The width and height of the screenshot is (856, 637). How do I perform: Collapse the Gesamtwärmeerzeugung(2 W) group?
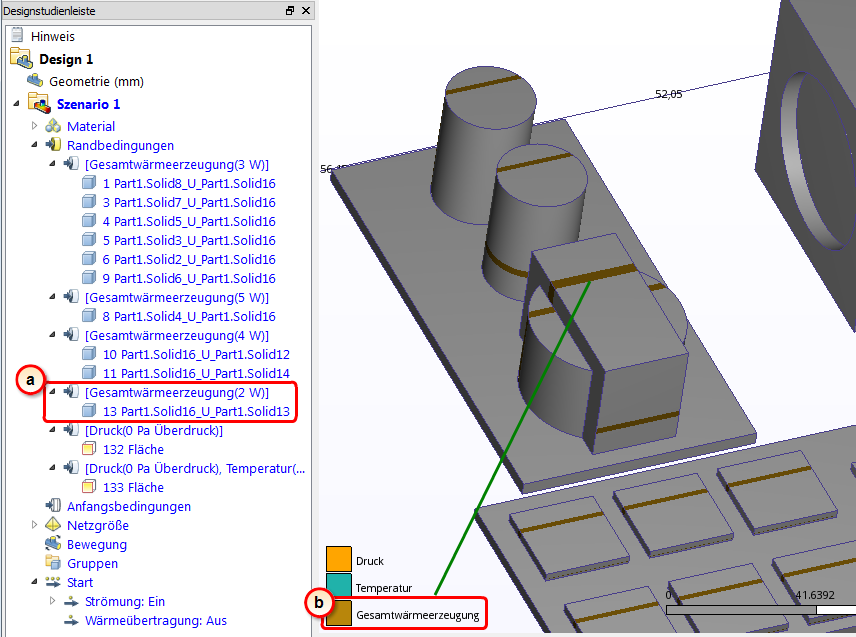[52, 391]
